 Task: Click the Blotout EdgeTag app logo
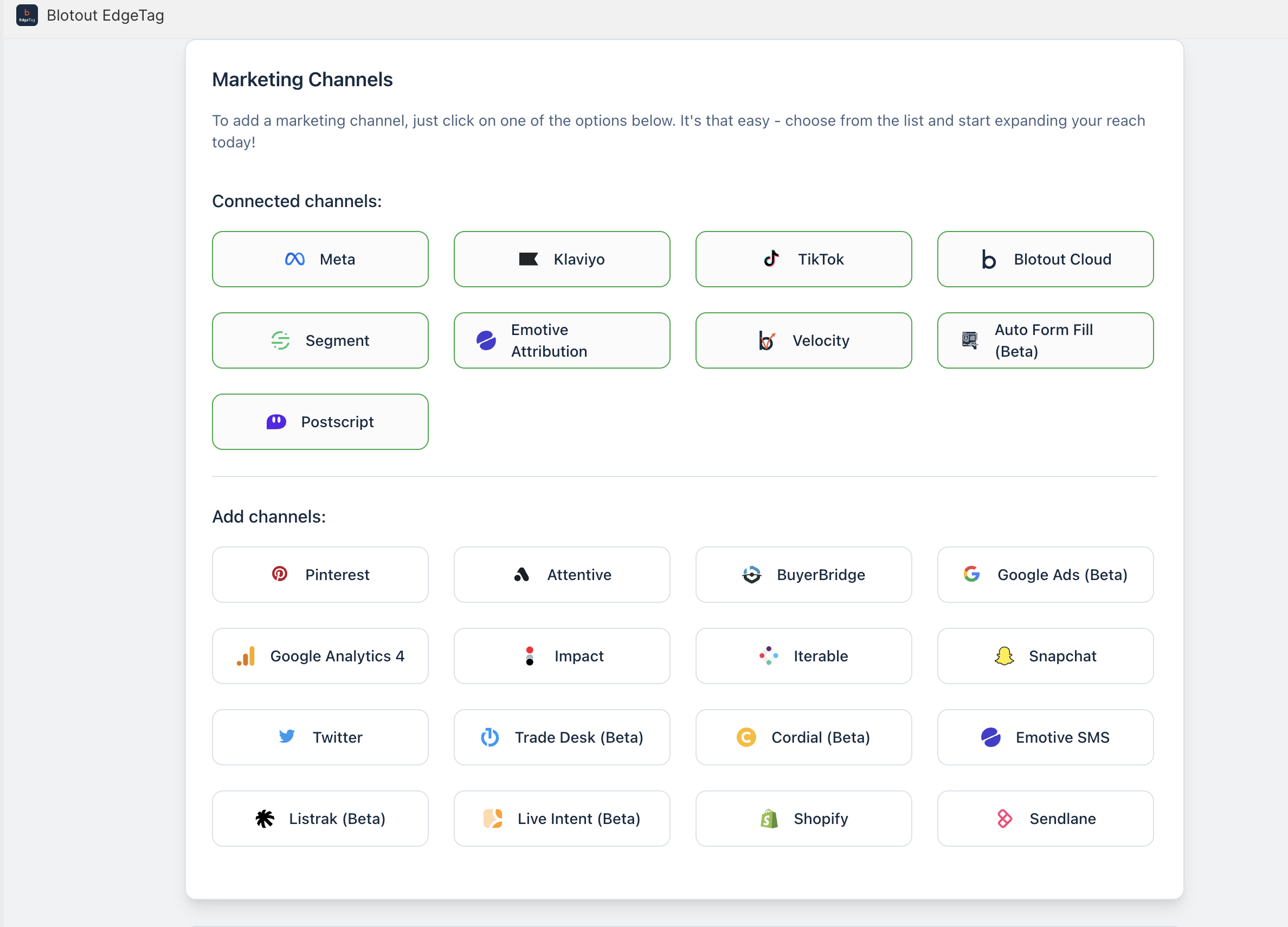[27, 15]
